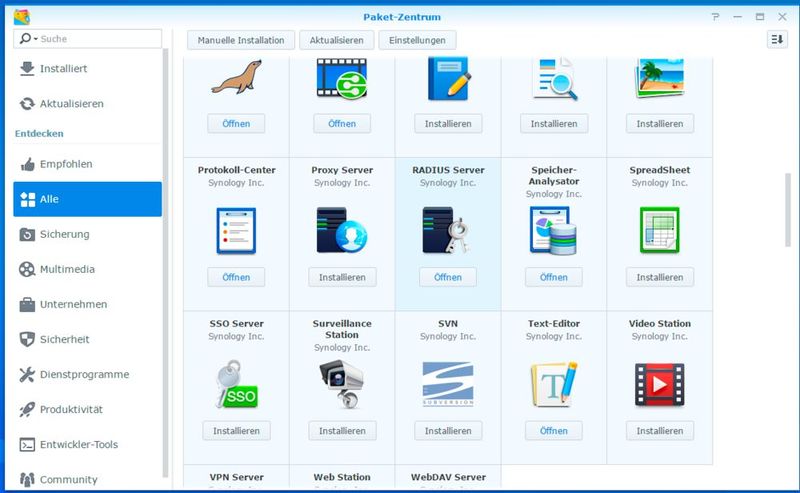
Task: Install Proxy Server
Action: (342, 277)
